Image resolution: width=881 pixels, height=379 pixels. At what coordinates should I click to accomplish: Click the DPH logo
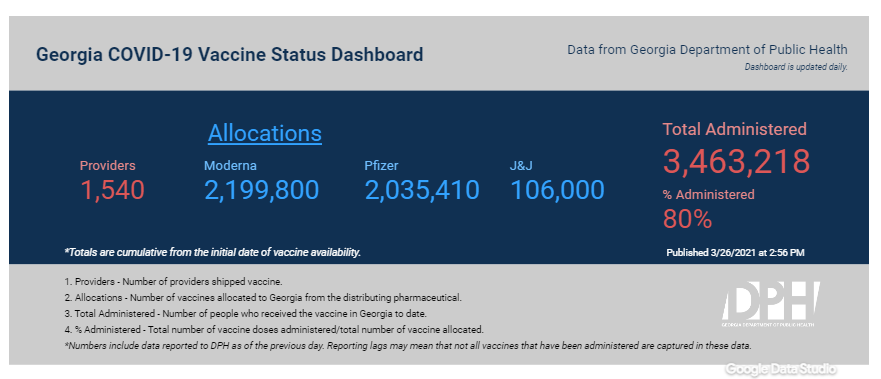(770, 305)
